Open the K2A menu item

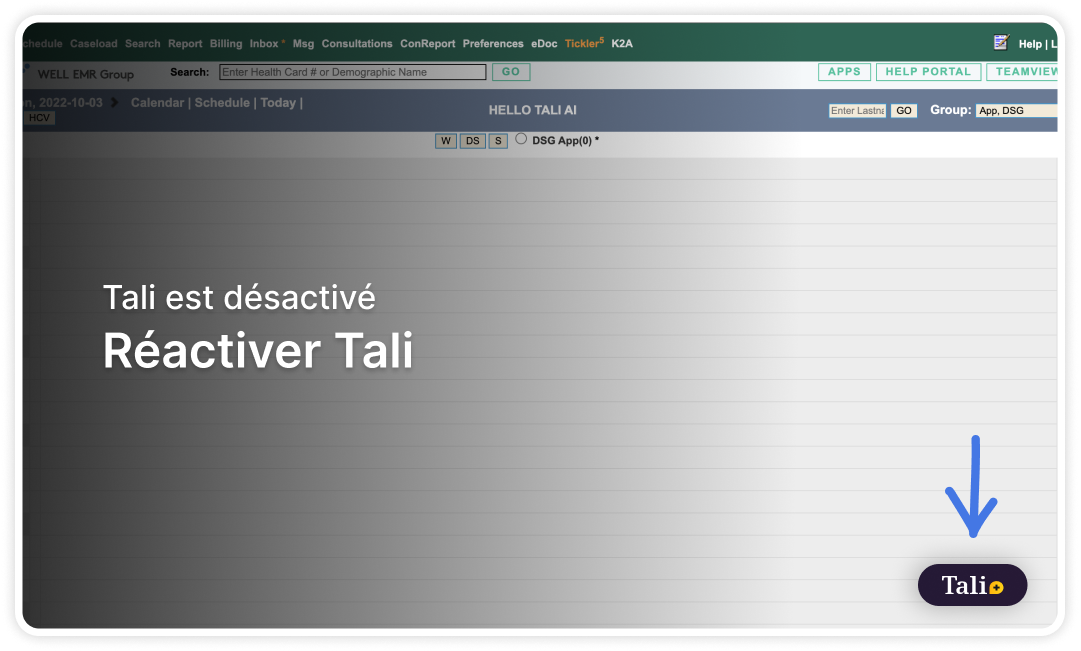click(x=622, y=43)
